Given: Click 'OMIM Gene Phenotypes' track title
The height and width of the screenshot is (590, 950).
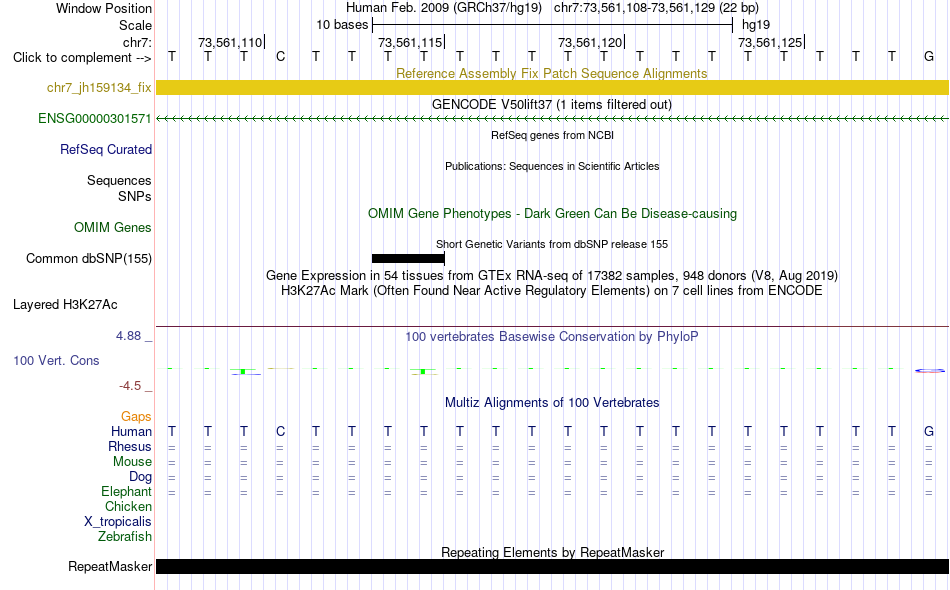Looking at the screenshot, I should [552, 213].
